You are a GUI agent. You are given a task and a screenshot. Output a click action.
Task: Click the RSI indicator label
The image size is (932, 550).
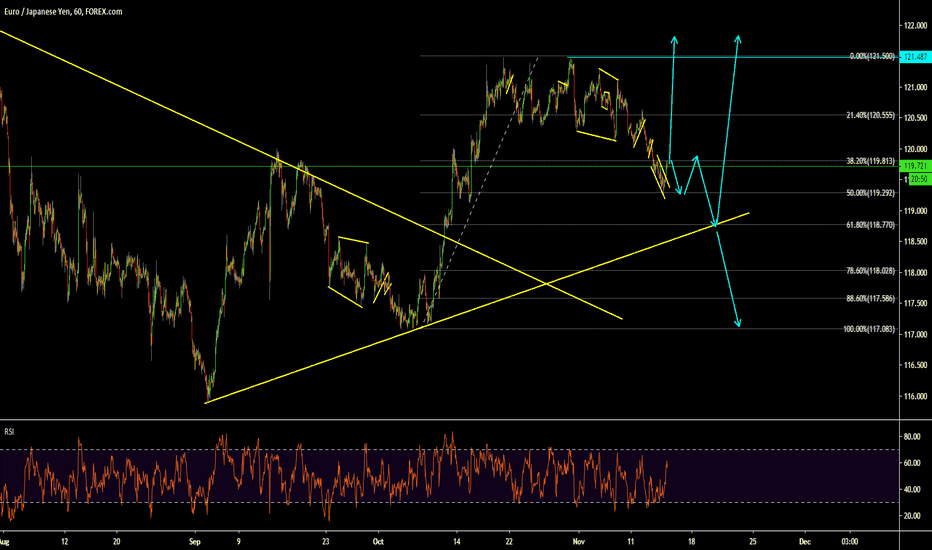click(9, 431)
